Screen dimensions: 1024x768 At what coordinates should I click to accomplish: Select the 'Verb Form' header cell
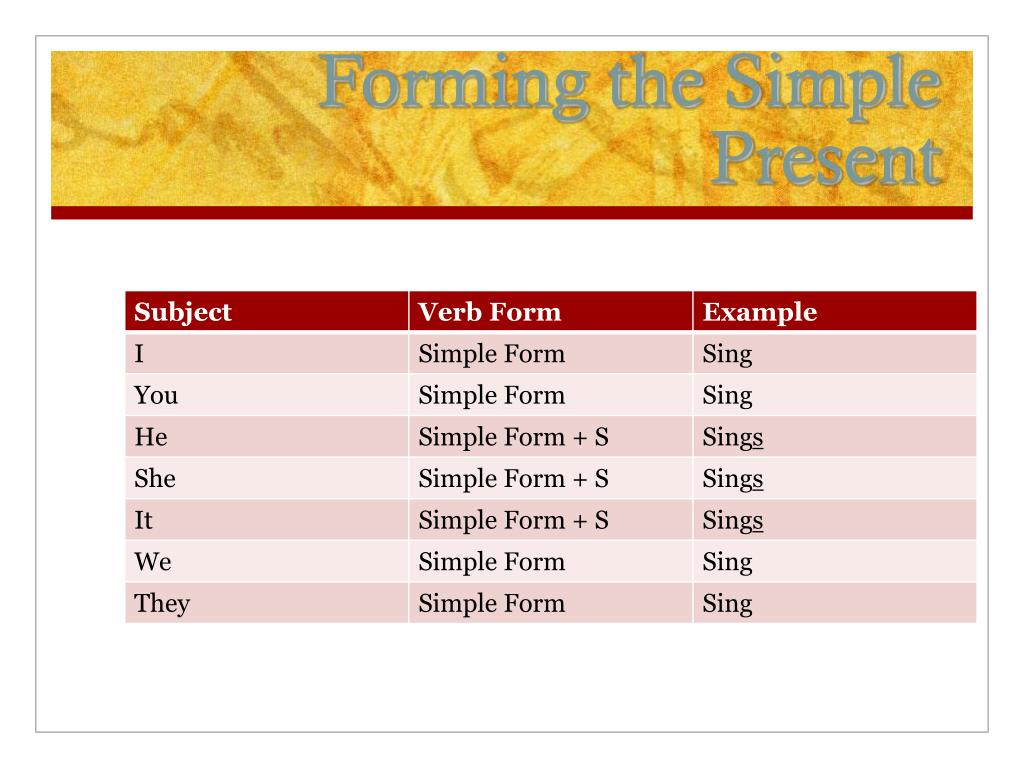(x=551, y=311)
